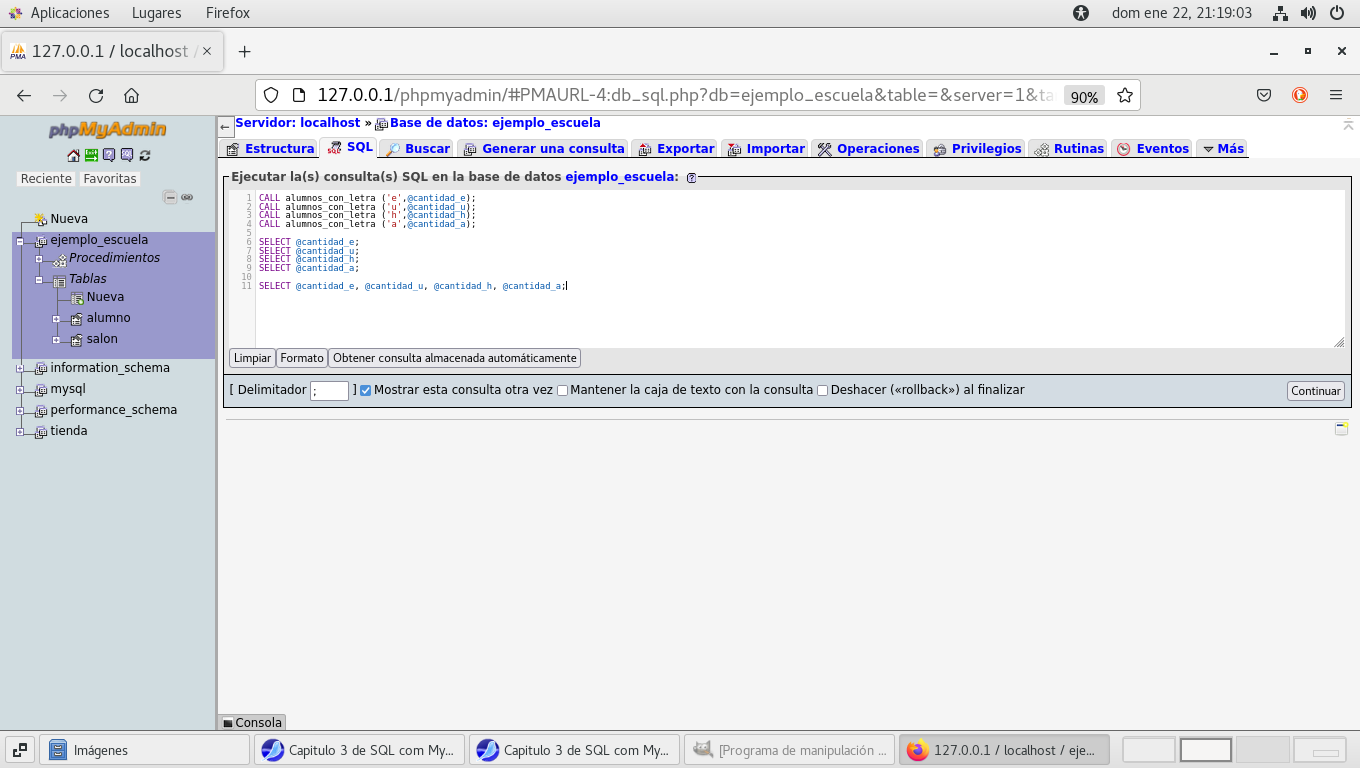
Task: Enable 'Mantener la caja de texto' checkbox
Action: [x=562, y=390]
